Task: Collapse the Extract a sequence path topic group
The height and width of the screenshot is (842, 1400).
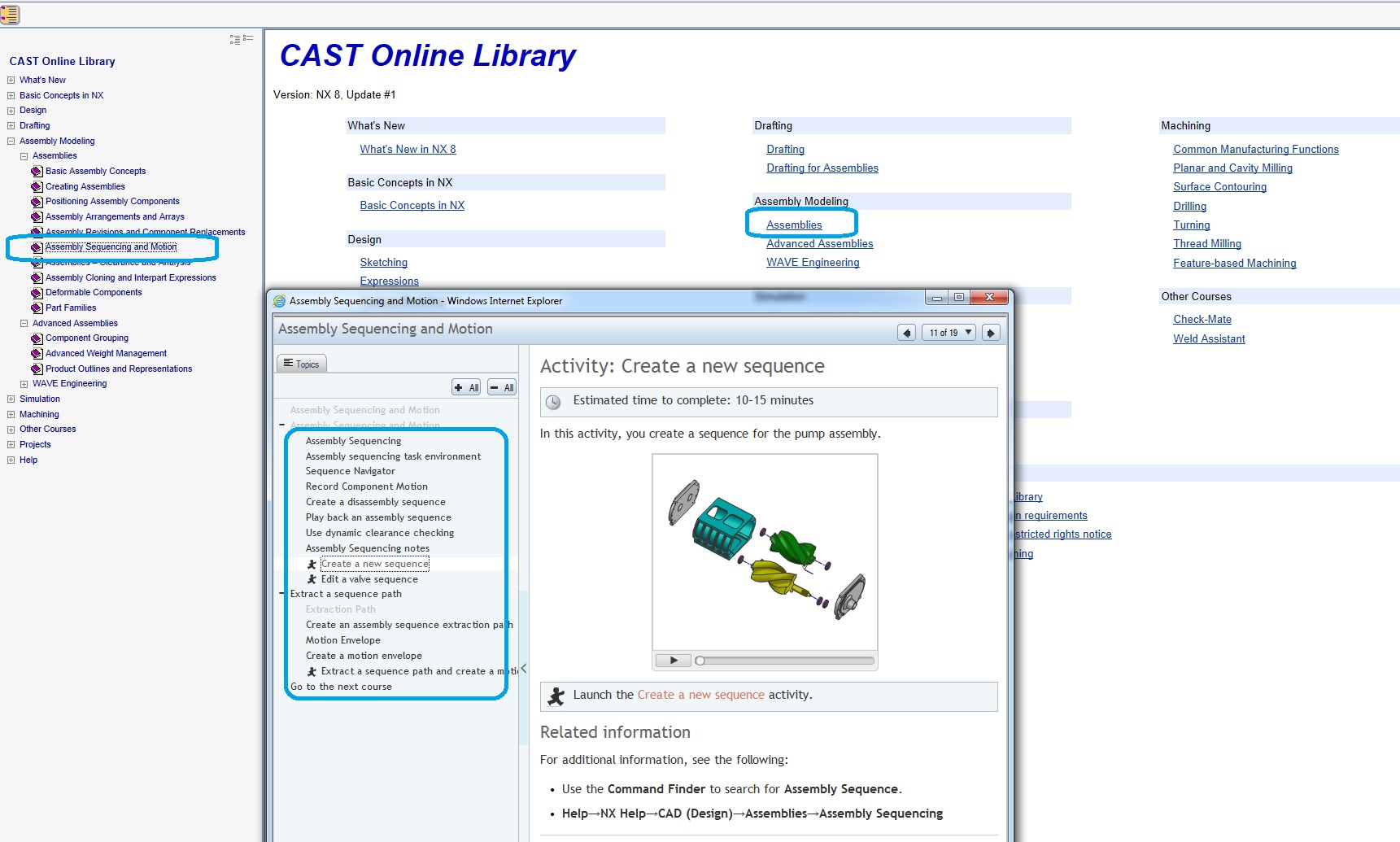Action: pyautogui.click(x=282, y=594)
